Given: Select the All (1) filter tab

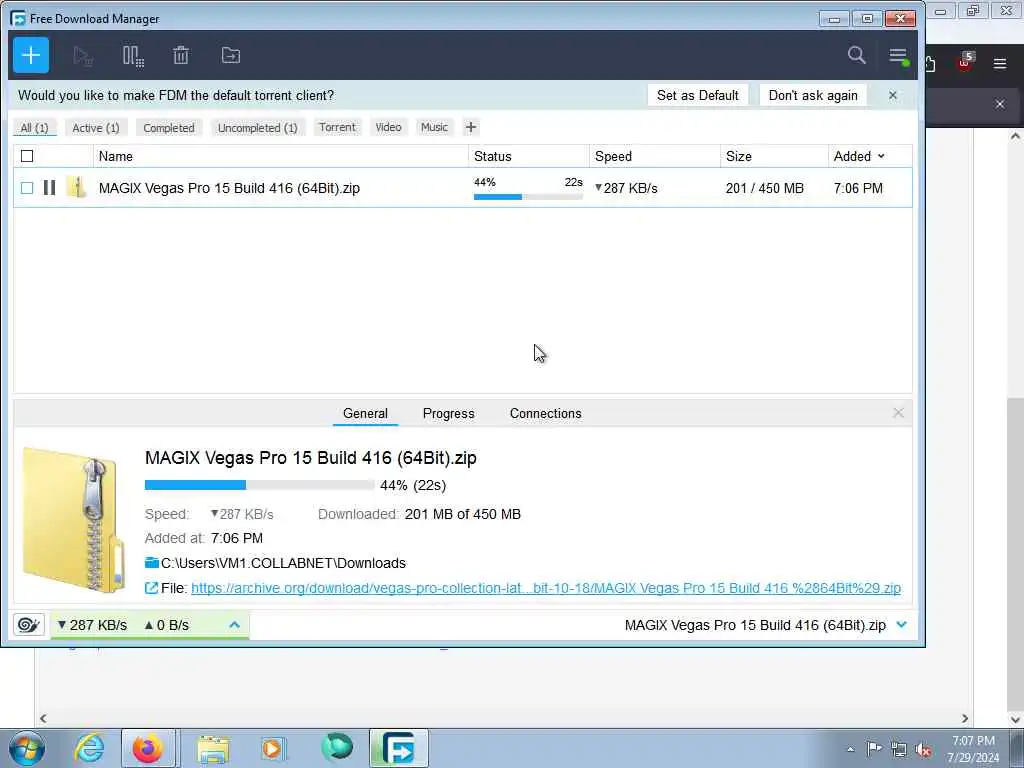Looking at the screenshot, I should tap(35, 128).
